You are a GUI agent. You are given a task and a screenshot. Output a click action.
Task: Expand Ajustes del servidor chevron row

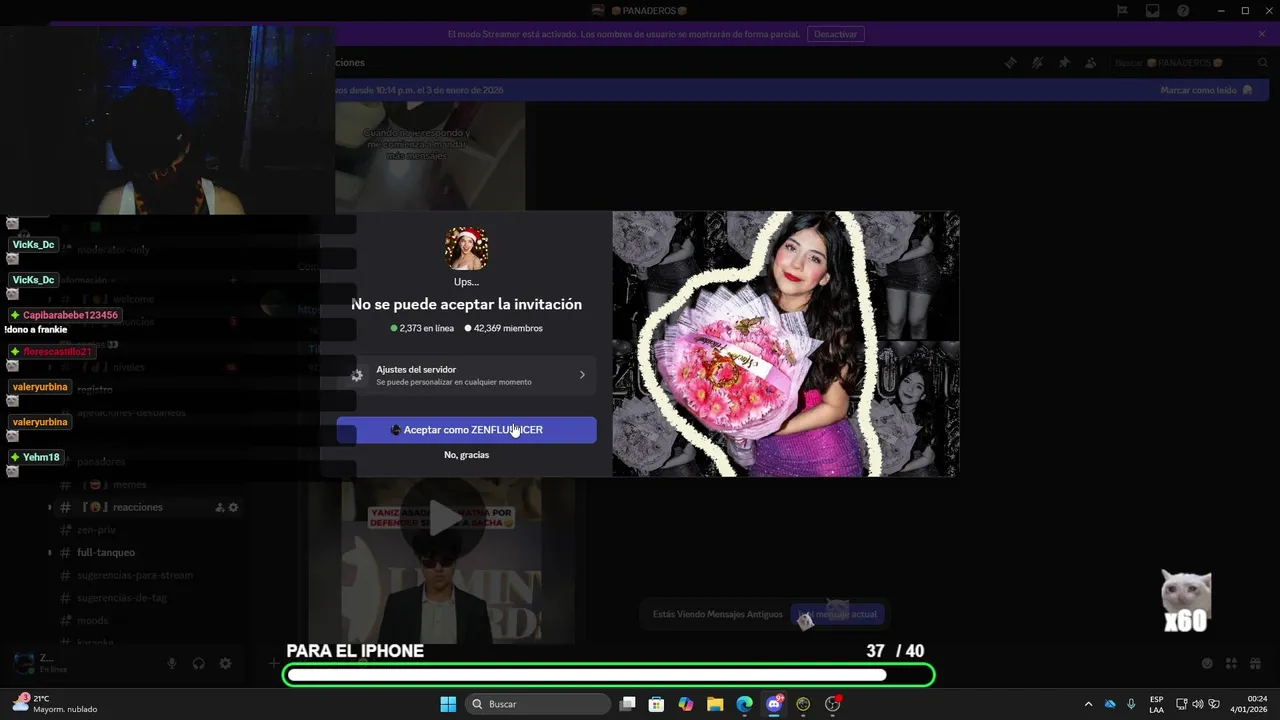click(466, 375)
